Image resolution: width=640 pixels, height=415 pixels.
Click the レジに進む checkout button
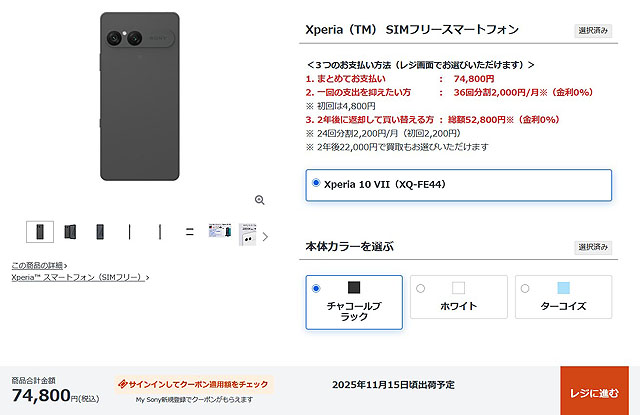[x=594, y=391]
